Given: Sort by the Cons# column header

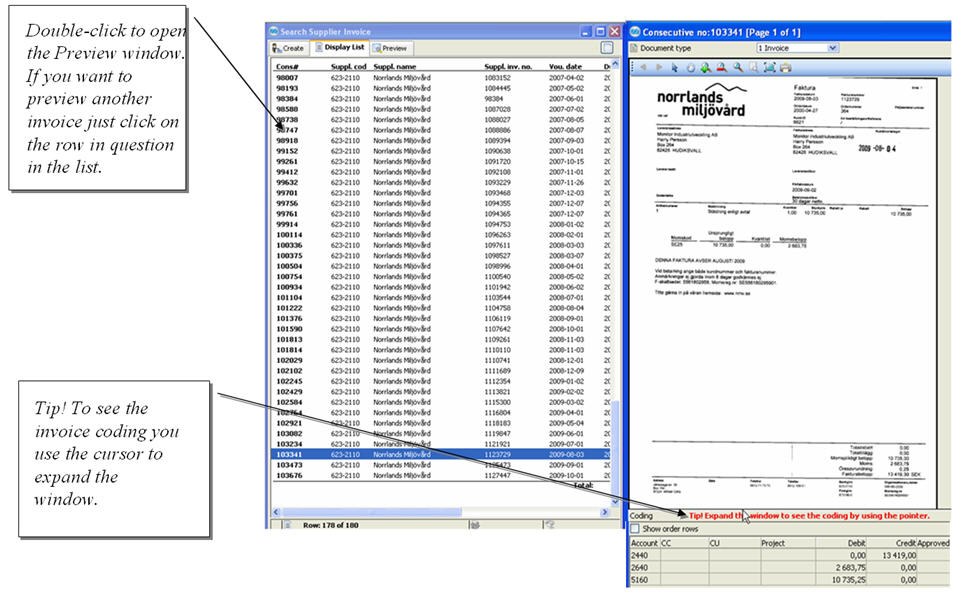Looking at the screenshot, I should pyautogui.click(x=287, y=66).
